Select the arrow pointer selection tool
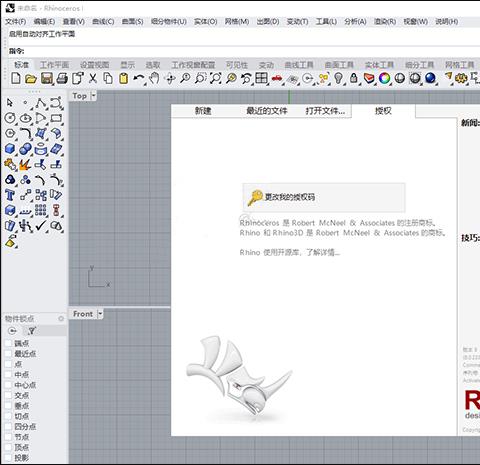The width and height of the screenshot is (480, 465). point(10,103)
